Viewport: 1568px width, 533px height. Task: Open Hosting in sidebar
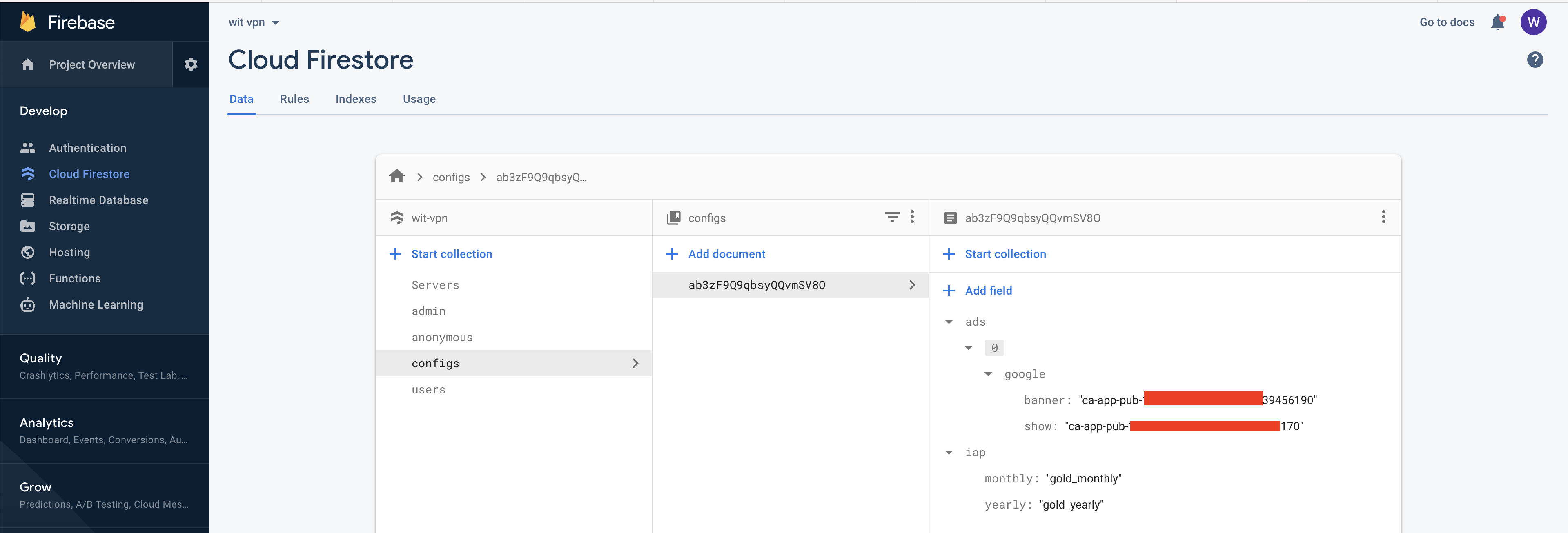tap(69, 253)
